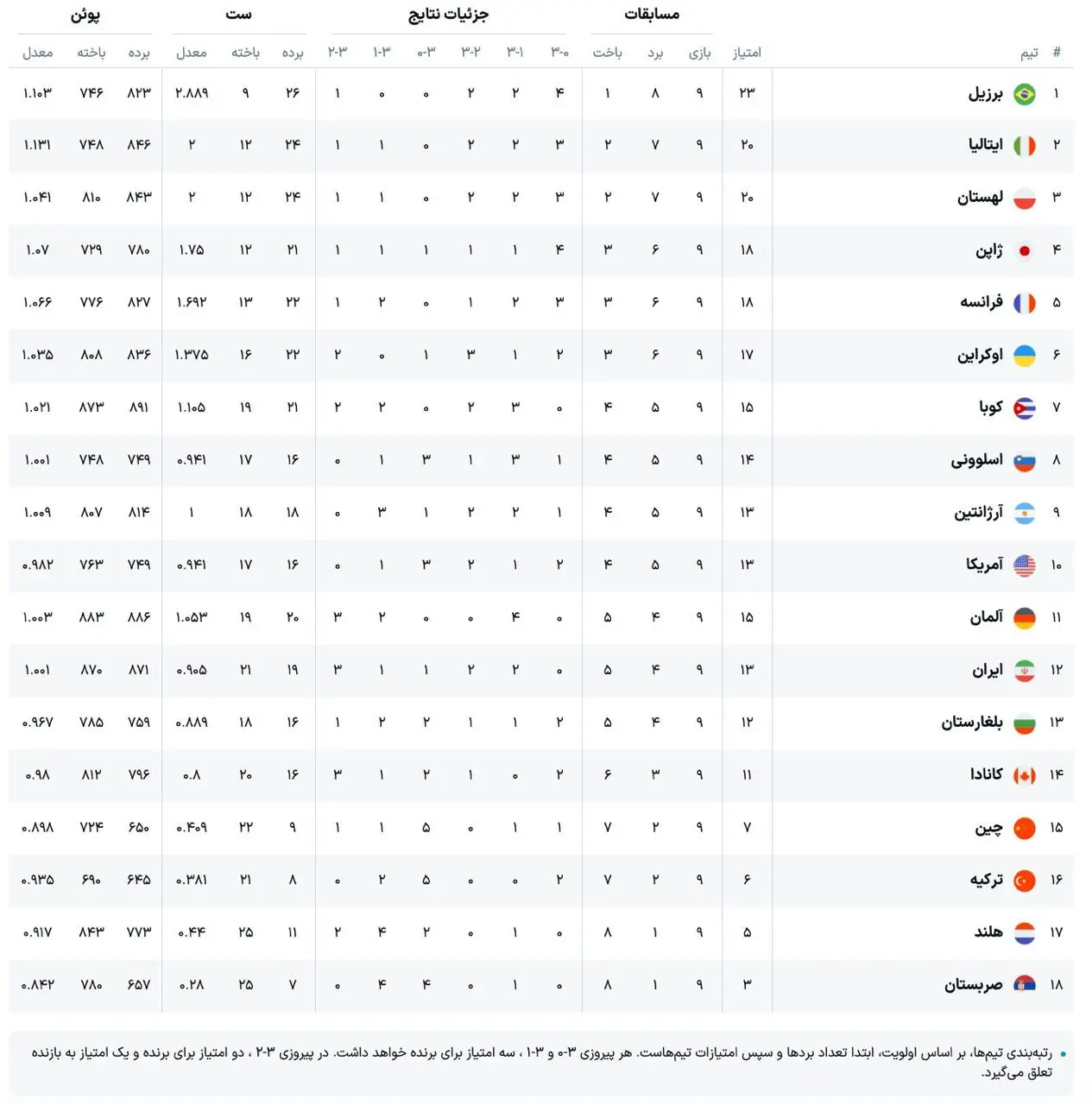Open the بلغارستان team name link
Viewport: 1092px width, 1105px height.
972,723
